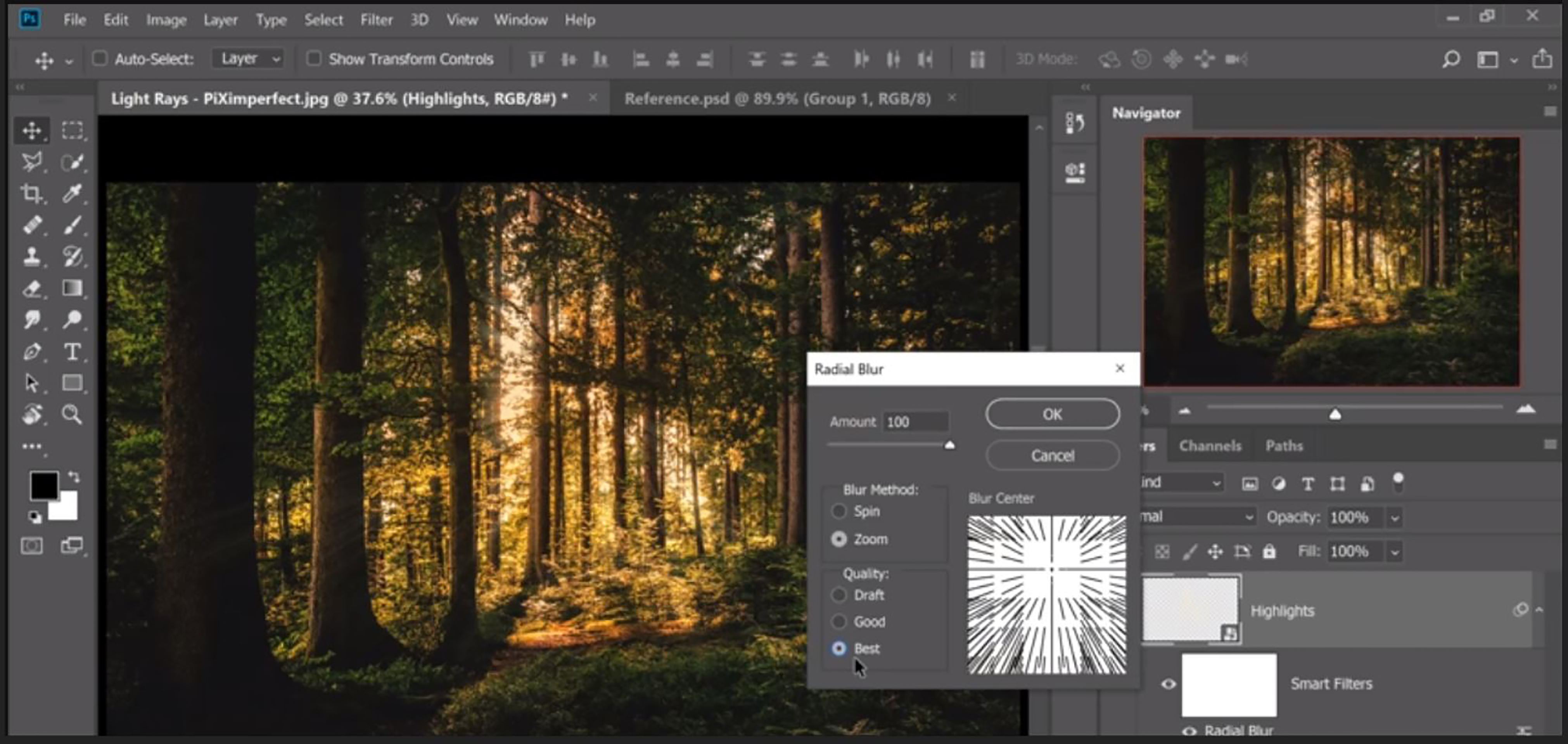Select the Pen tool
The width and height of the screenshot is (1568, 744).
click(32, 351)
